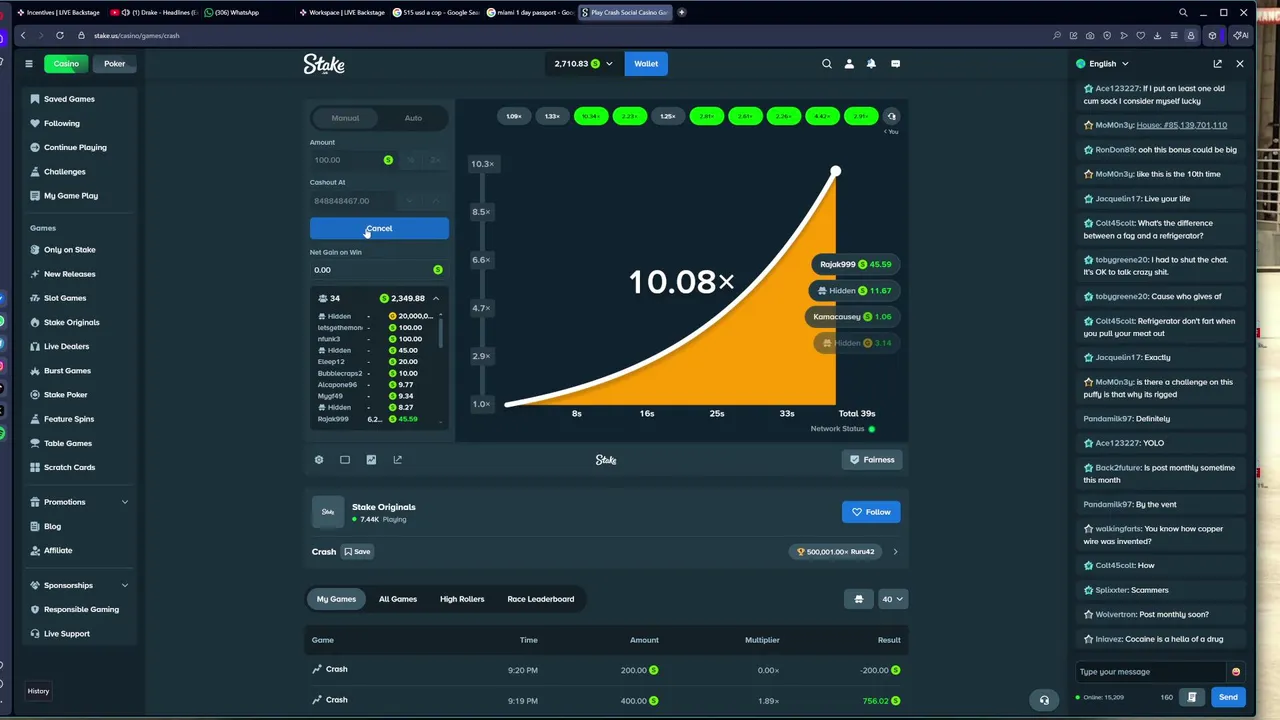This screenshot has height=720, width=1280.
Task: Switch to My Games tab
Action: point(336,599)
